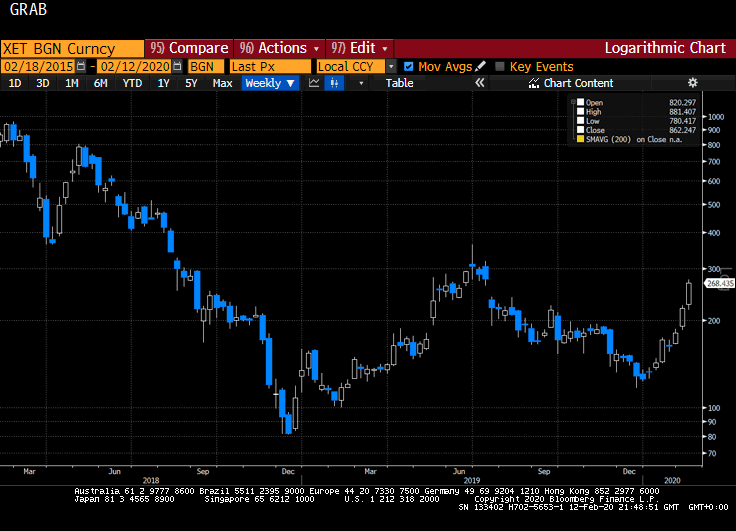Click the BGN pricing source field
The image size is (736, 531).
click(x=206, y=67)
